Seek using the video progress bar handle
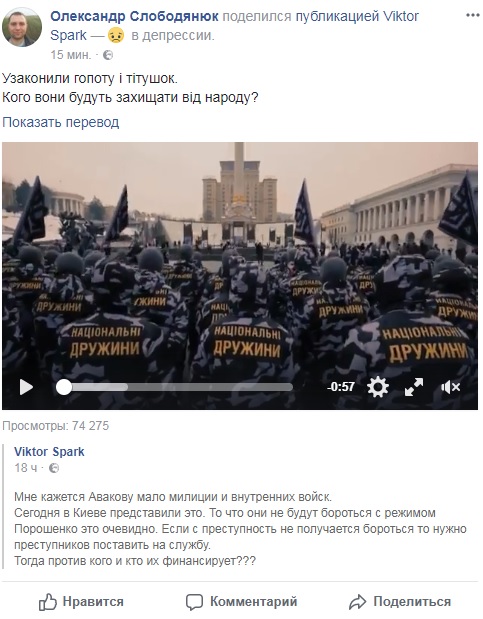 (x=64, y=387)
